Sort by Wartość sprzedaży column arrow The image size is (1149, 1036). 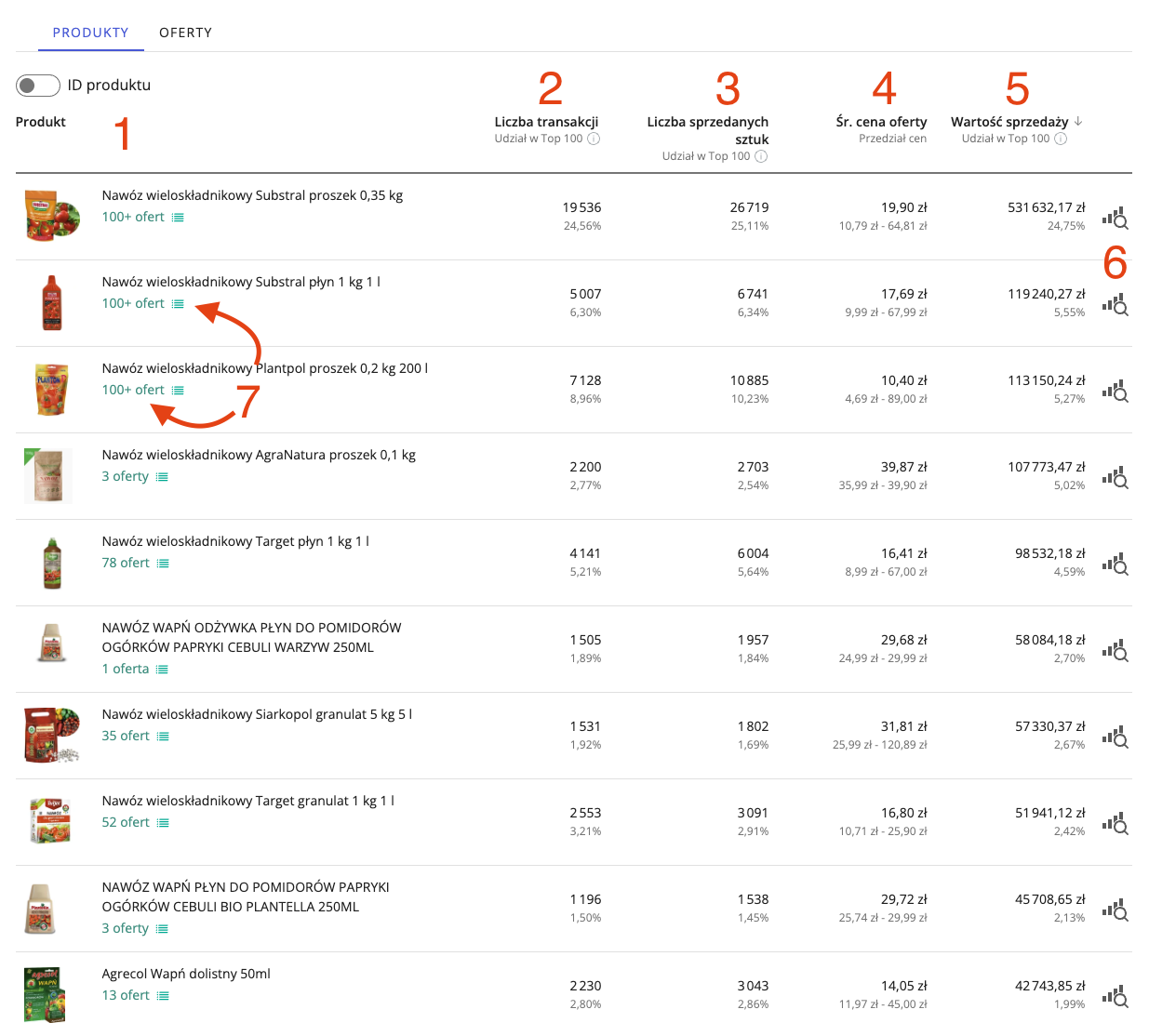click(x=1078, y=122)
